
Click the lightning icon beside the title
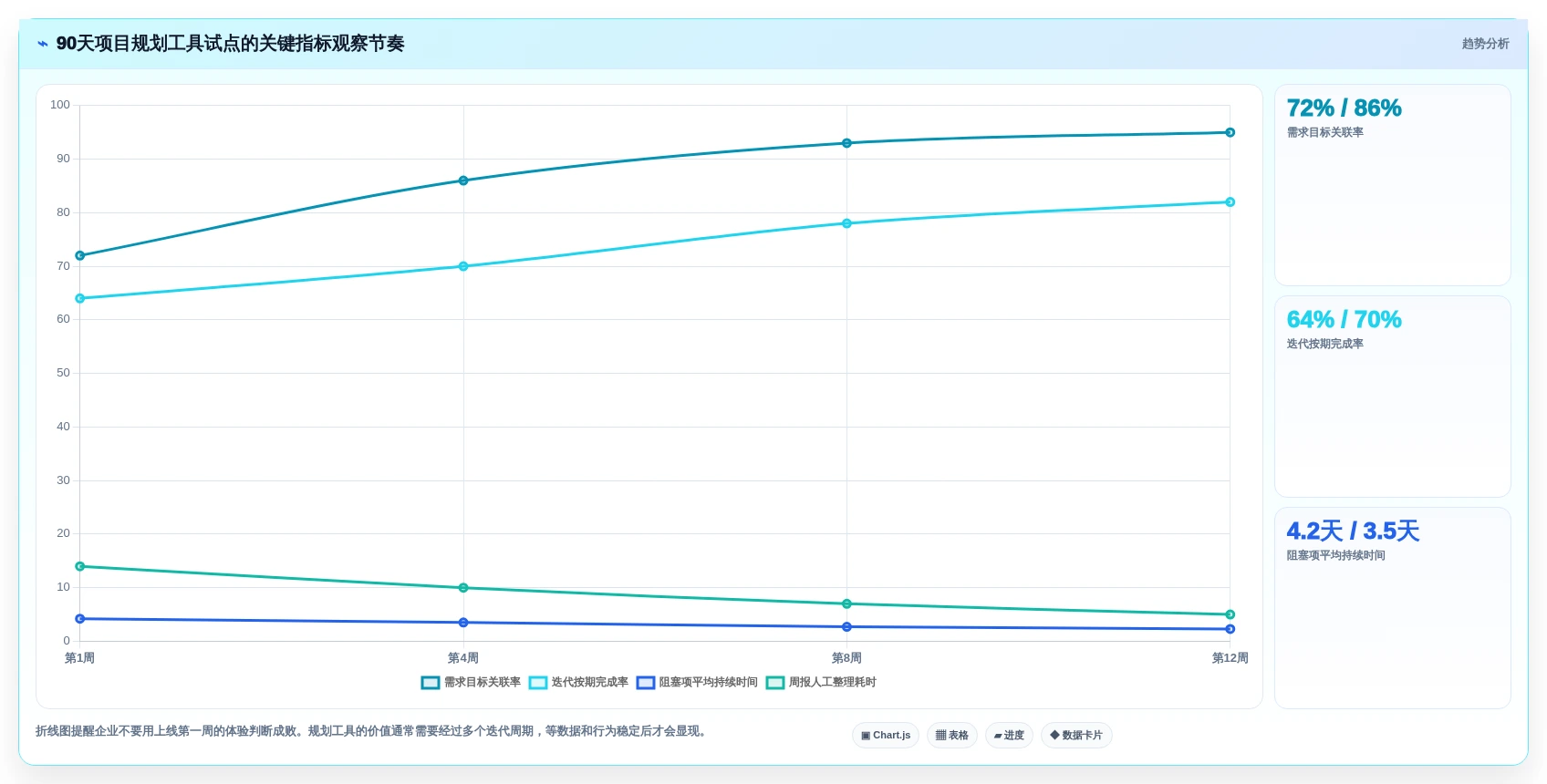point(42,44)
